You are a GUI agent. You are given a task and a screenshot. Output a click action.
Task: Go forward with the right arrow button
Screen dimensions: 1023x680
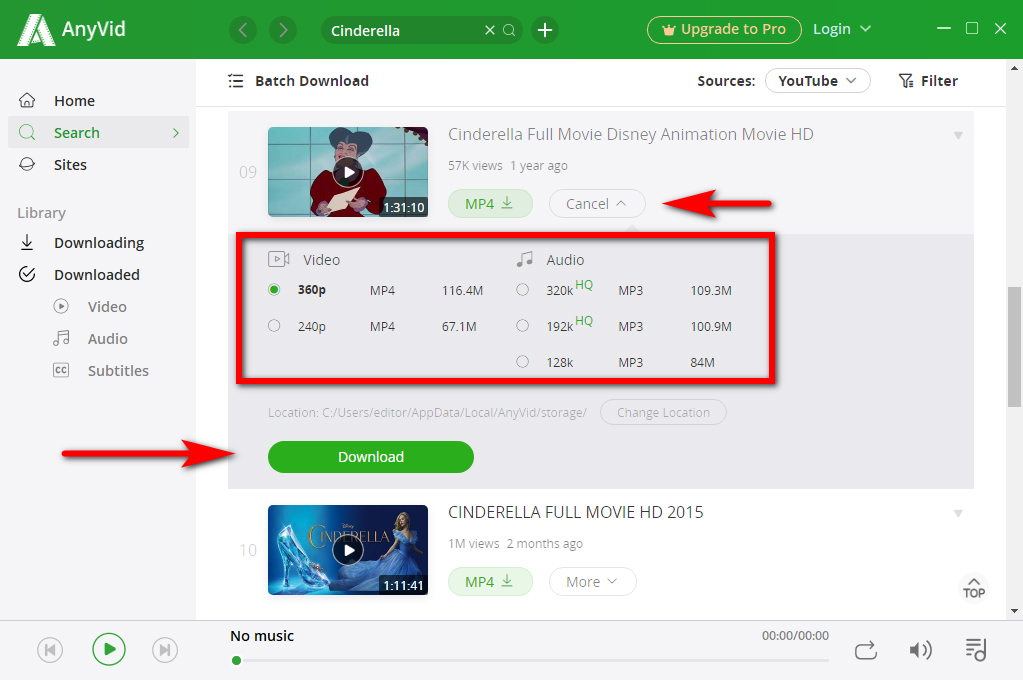[x=282, y=30]
